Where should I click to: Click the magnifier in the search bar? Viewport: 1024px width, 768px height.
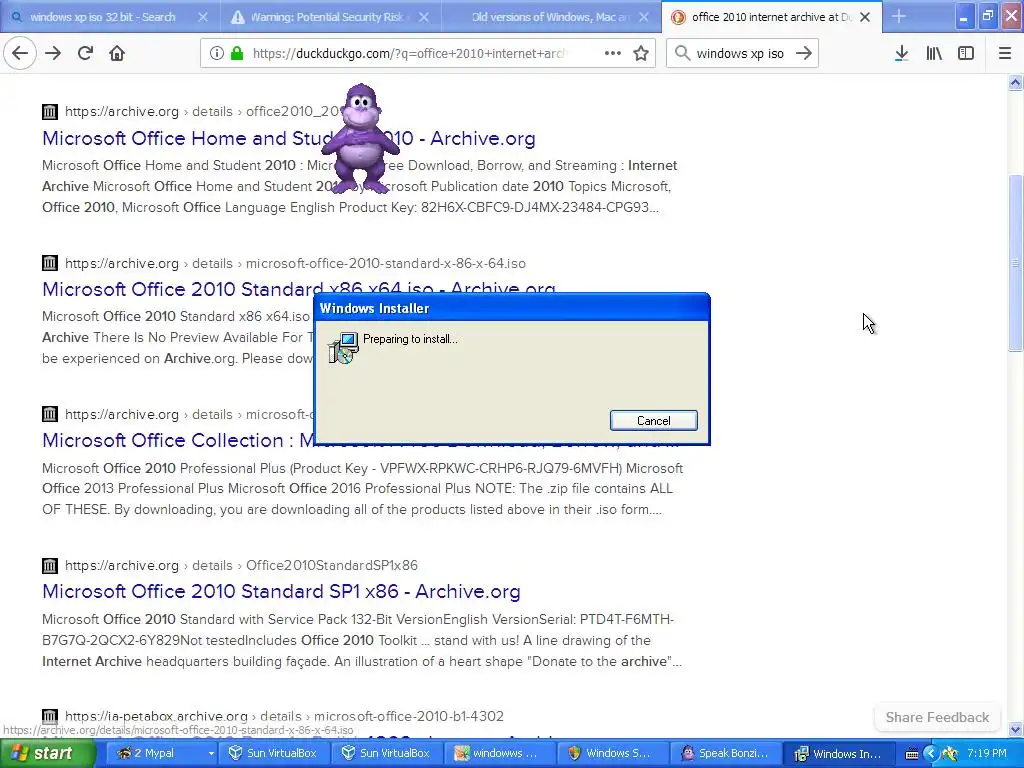click(x=682, y=53)
